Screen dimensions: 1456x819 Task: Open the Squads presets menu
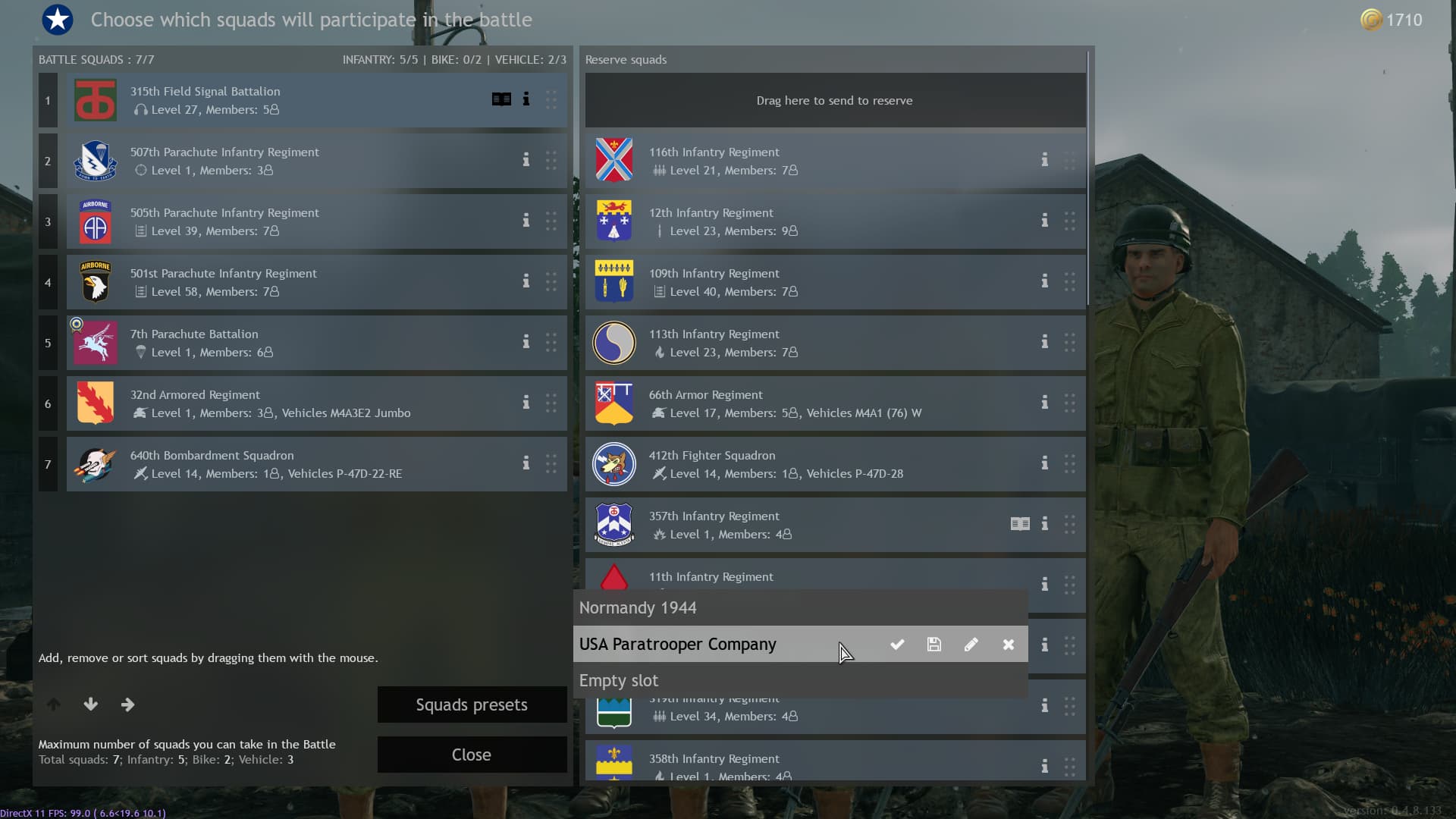[x=472, y=704]
